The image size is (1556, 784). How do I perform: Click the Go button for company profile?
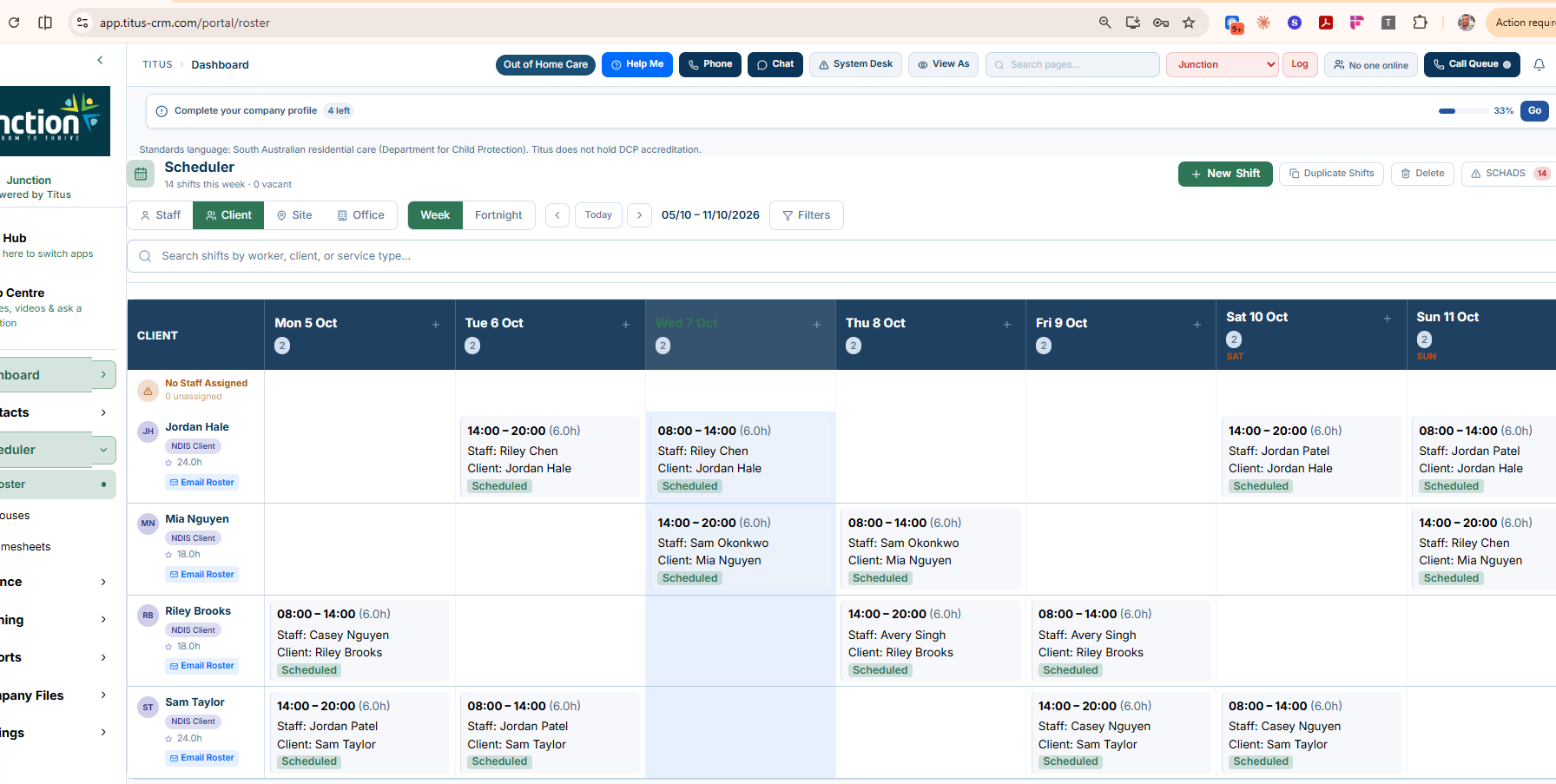click(x=1534, y=111)
